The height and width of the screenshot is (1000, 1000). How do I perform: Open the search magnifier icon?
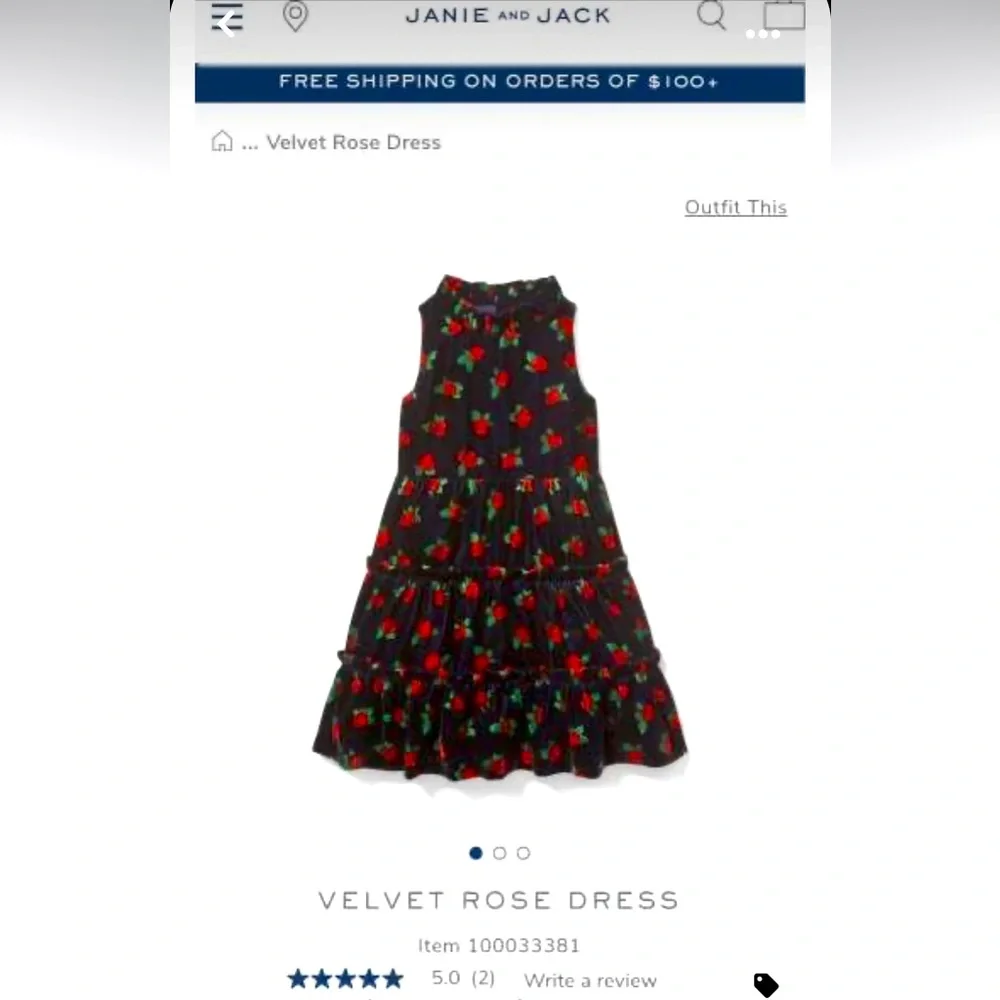point(711,15)
